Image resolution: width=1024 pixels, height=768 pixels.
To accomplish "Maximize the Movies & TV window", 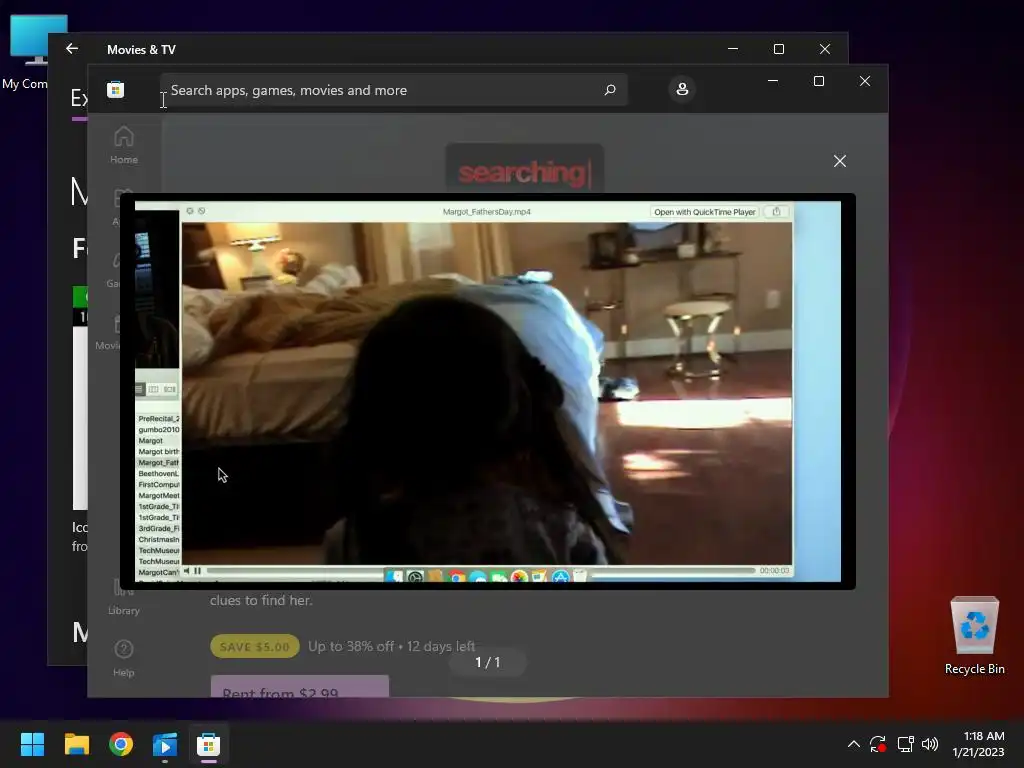I will pos(778,49).
